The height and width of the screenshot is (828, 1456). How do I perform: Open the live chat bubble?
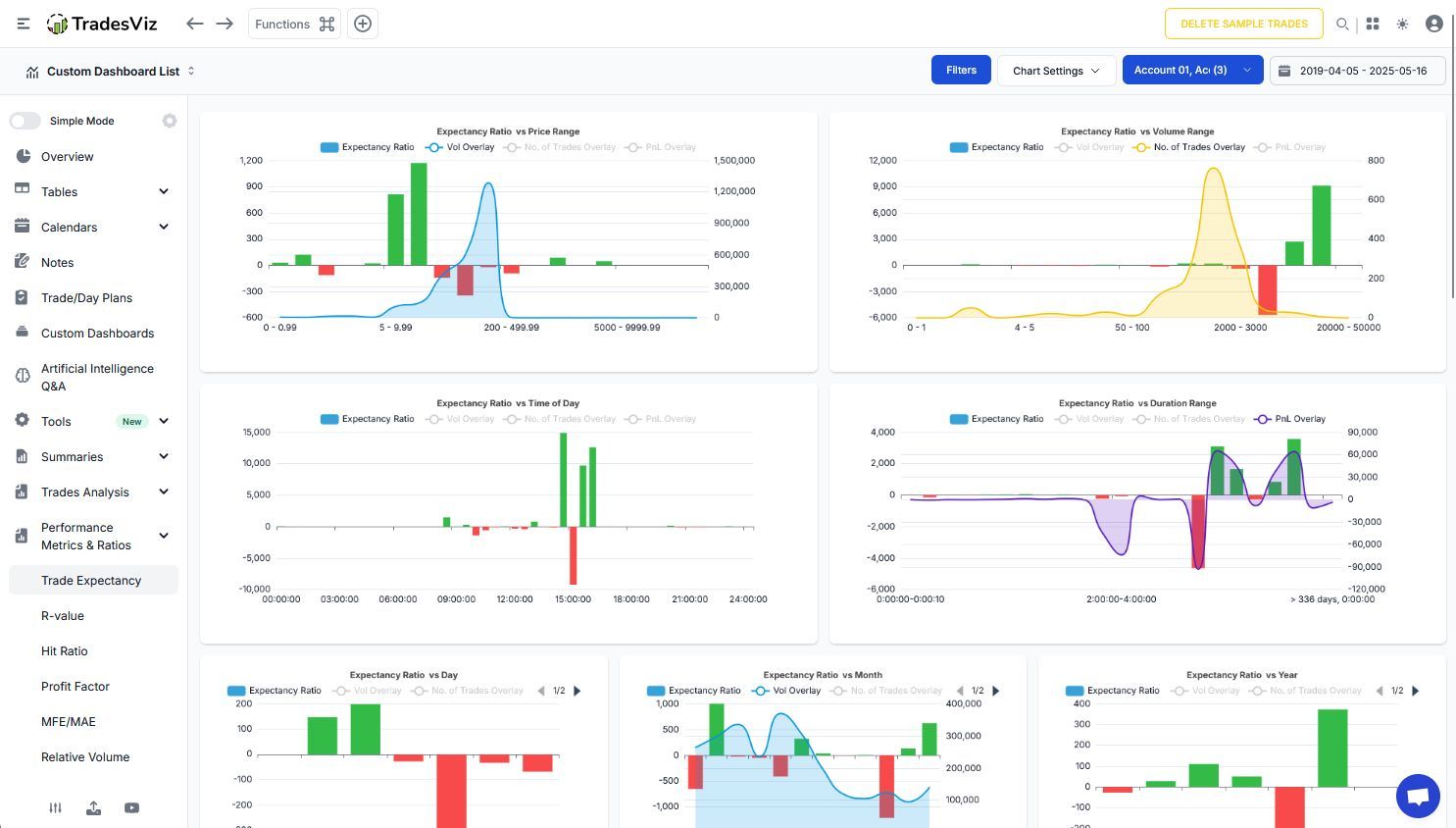(x=1418, y=796)
